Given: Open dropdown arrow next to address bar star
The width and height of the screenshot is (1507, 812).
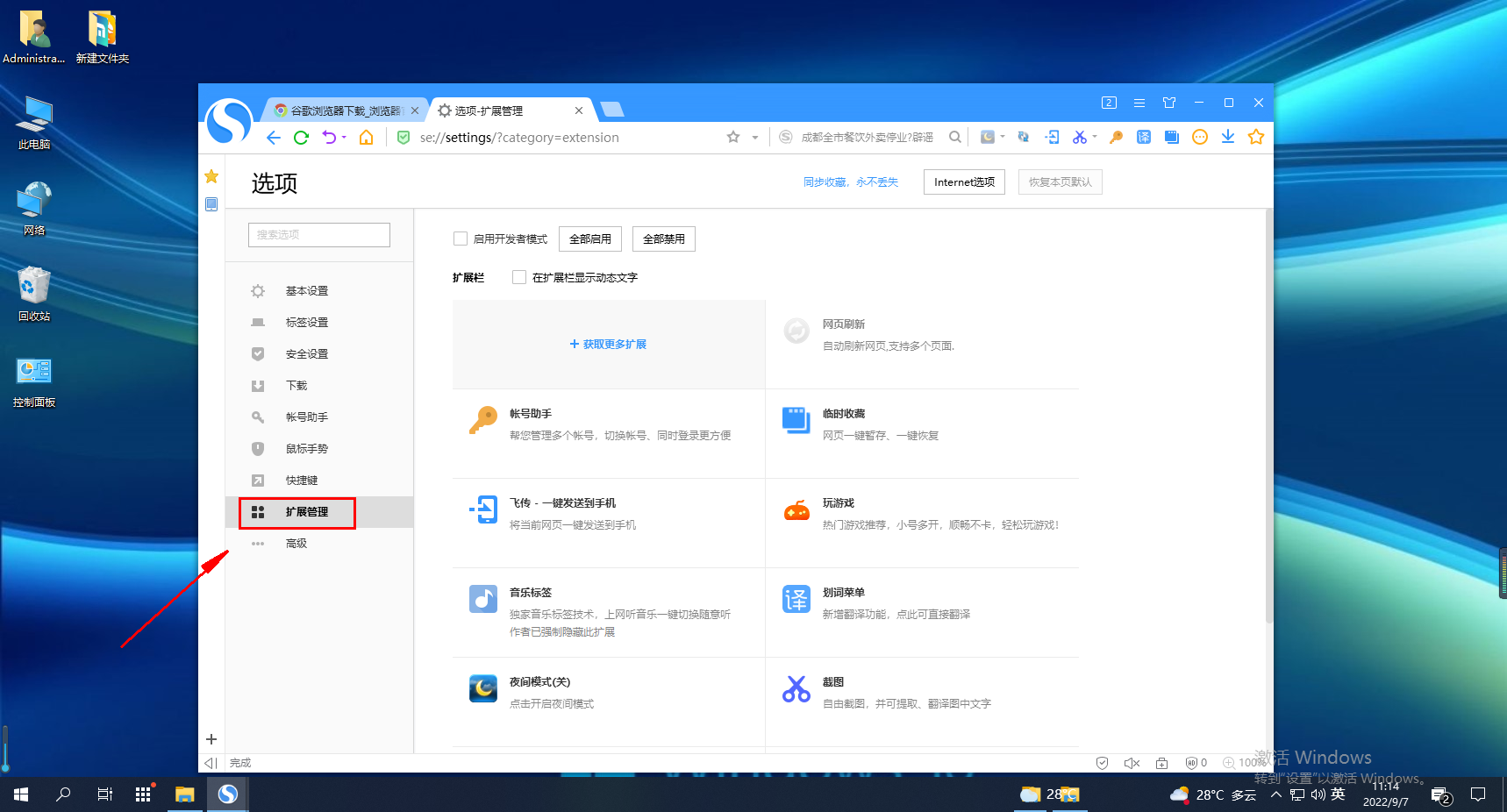Looking at the screenshot, I should 755,138.
